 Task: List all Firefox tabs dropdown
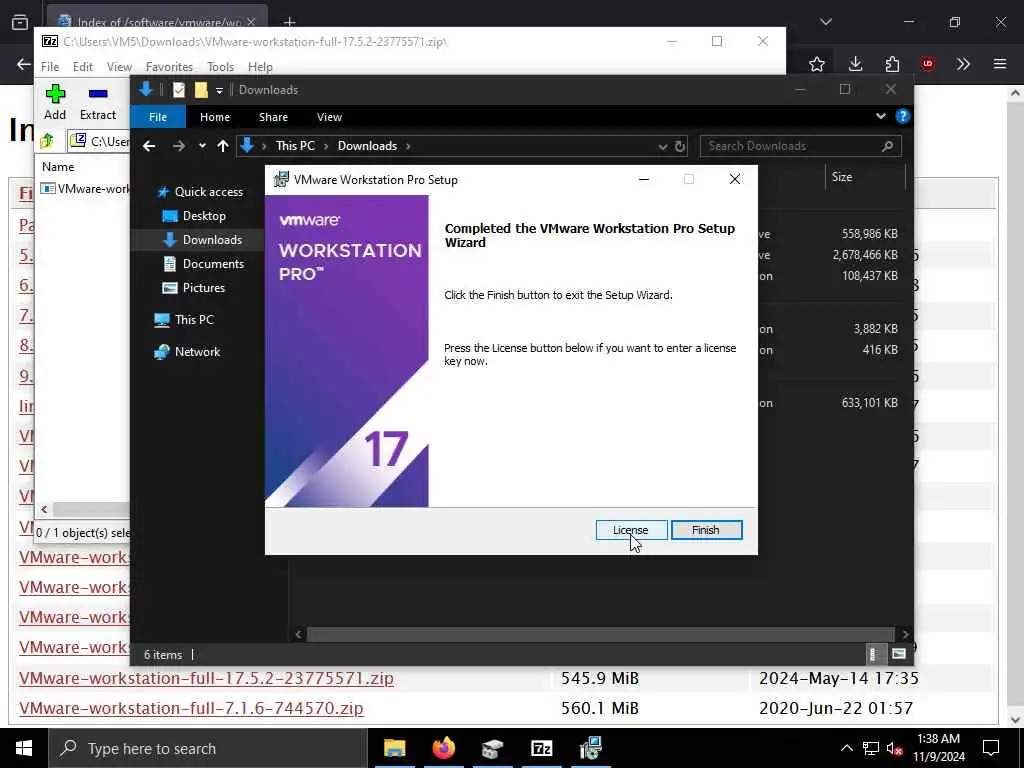point(825,22)
